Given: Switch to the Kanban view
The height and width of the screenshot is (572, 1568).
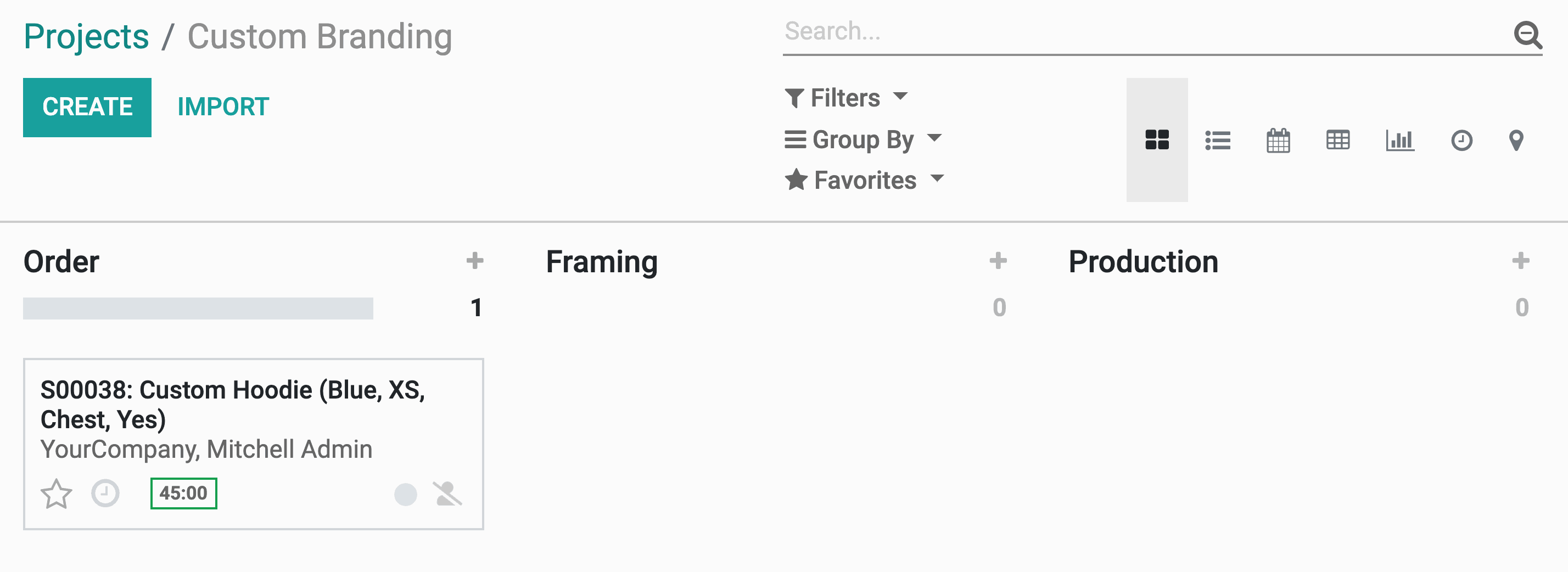Looking at the screenshot, I should 1157,140.
